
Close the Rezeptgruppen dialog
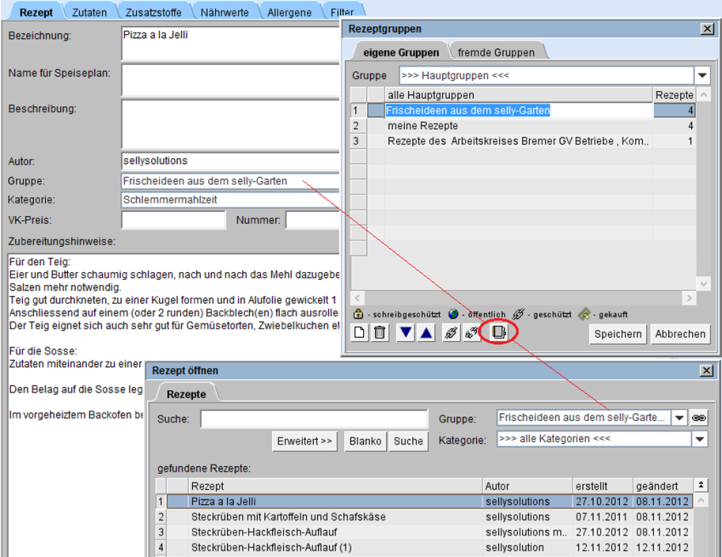point(707,31)
